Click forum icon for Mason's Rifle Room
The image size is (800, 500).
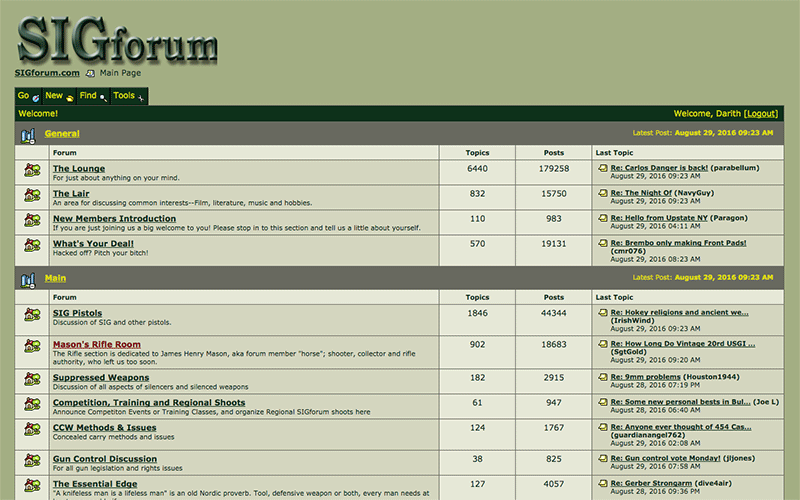(32, 346)
